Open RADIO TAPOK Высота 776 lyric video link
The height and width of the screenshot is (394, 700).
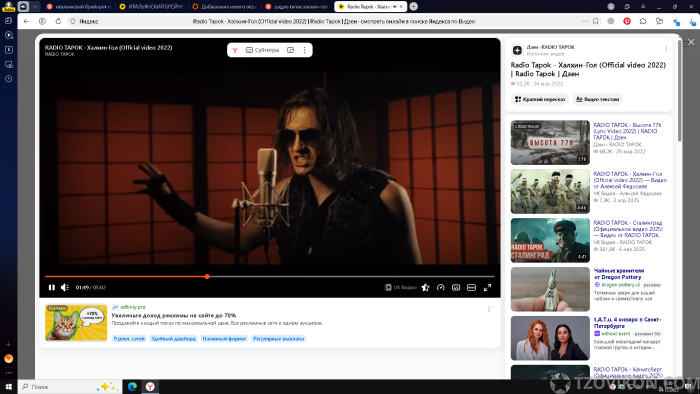627,131
